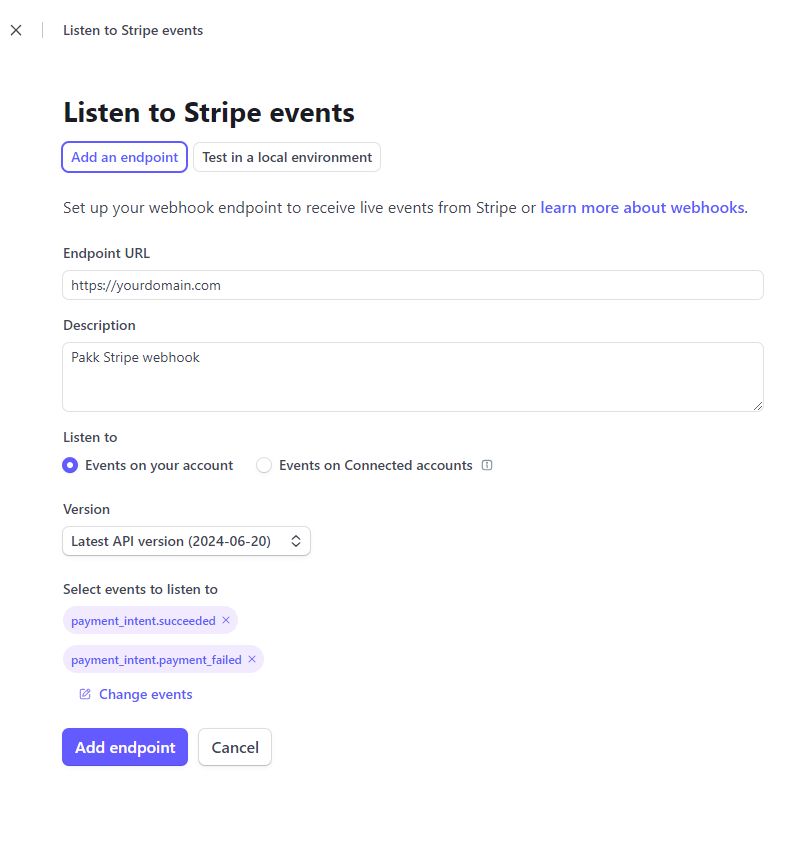Click the chevron on the API version selector
Image resolution: width=791 pixels, height=848 pixels.
coord(296,540)
